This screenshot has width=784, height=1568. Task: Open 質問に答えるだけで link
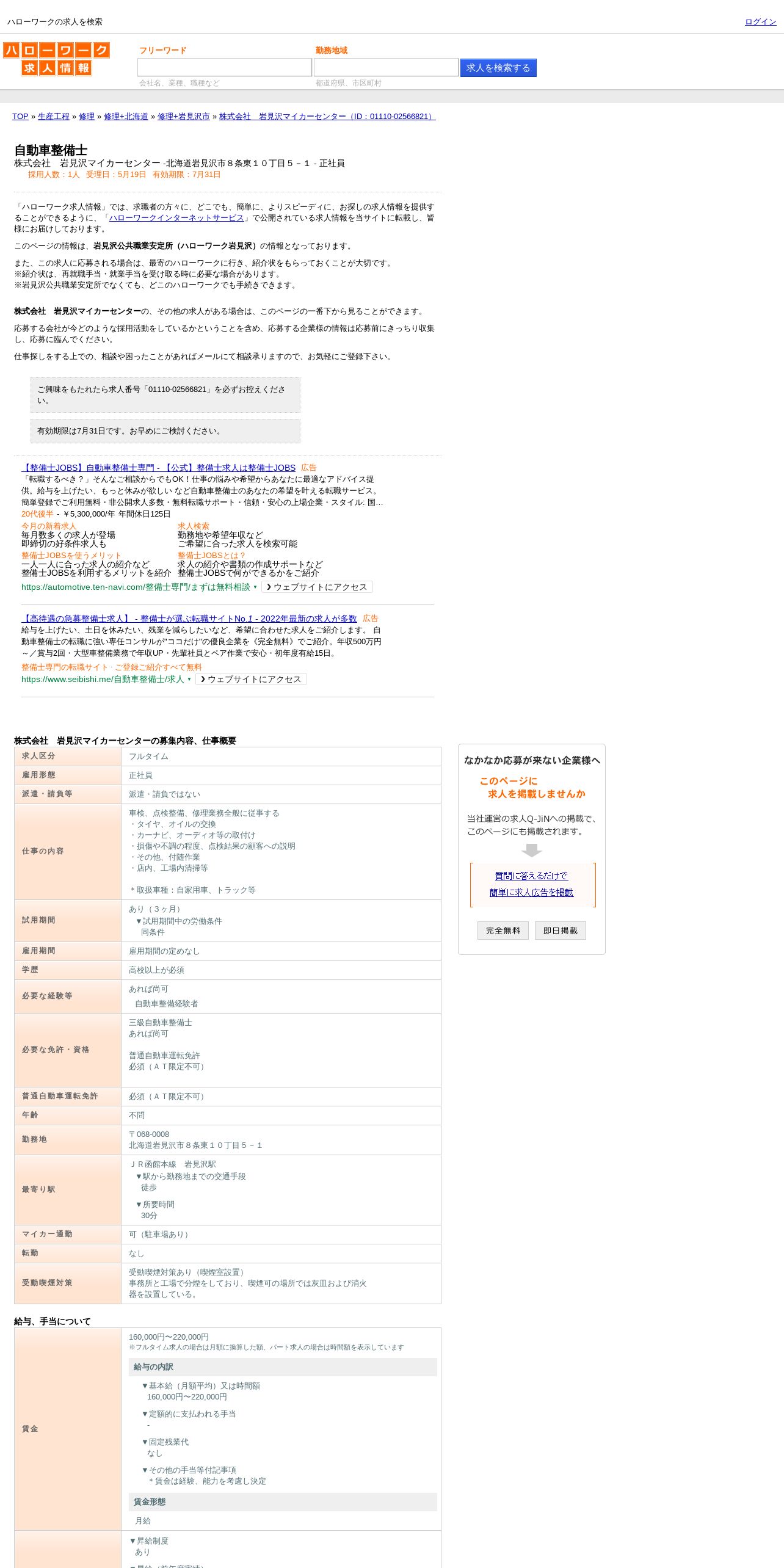[531, 876]
